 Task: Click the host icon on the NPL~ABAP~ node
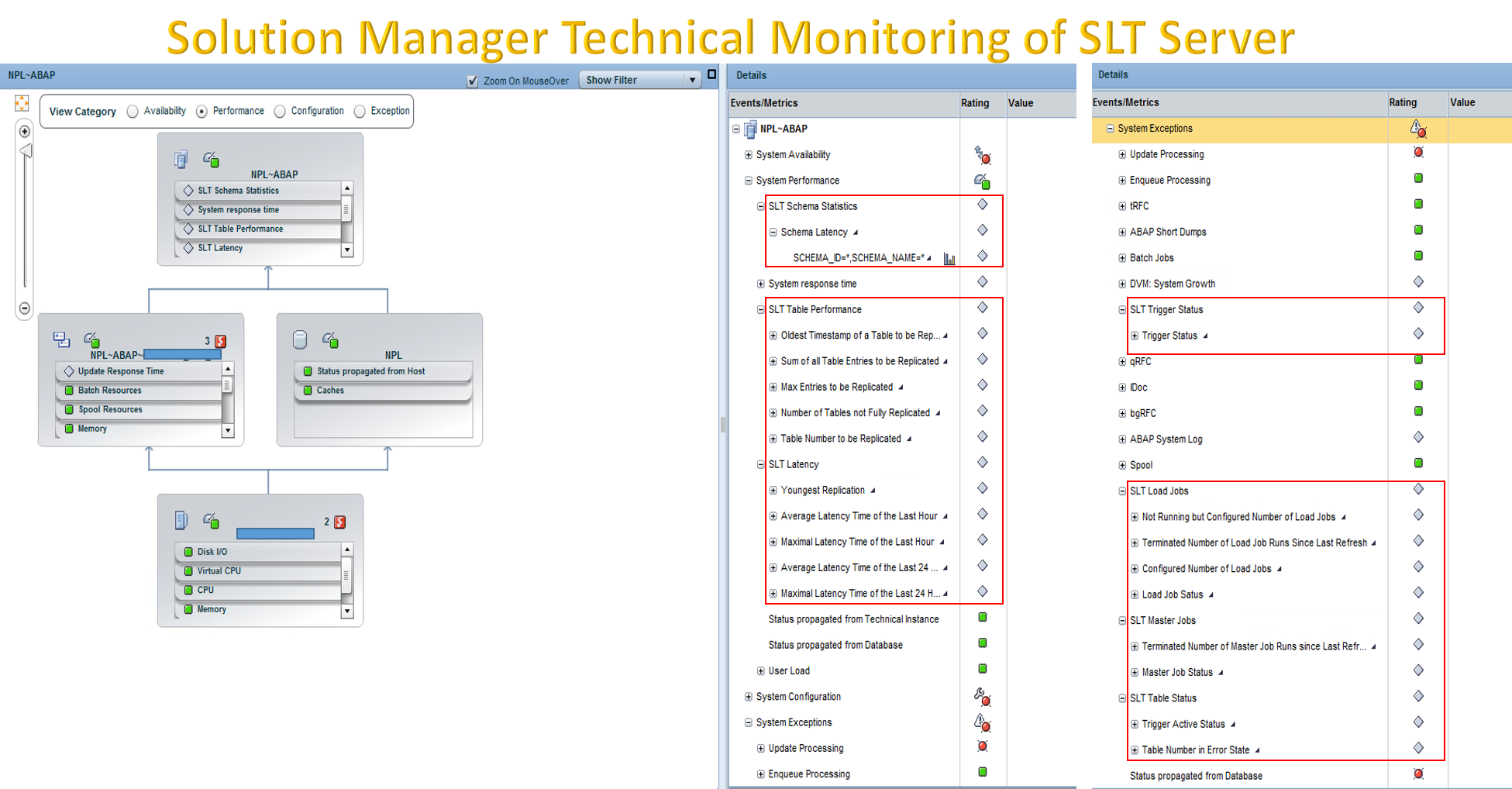62,340
